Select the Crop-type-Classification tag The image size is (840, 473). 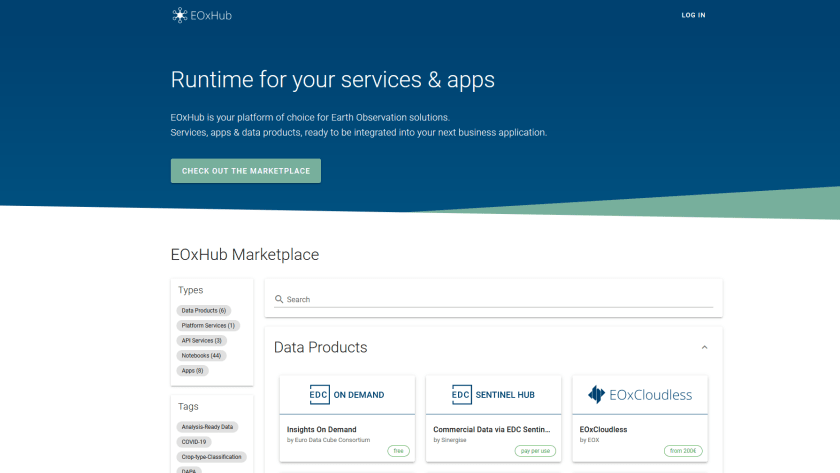212,457
